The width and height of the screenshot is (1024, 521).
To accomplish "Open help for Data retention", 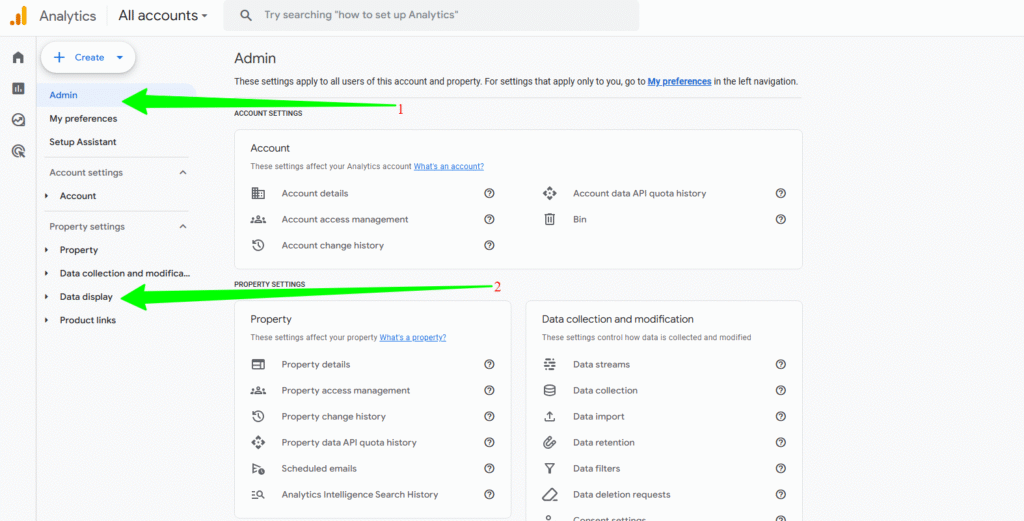I will pyautogui.click(x=780, y=443).
